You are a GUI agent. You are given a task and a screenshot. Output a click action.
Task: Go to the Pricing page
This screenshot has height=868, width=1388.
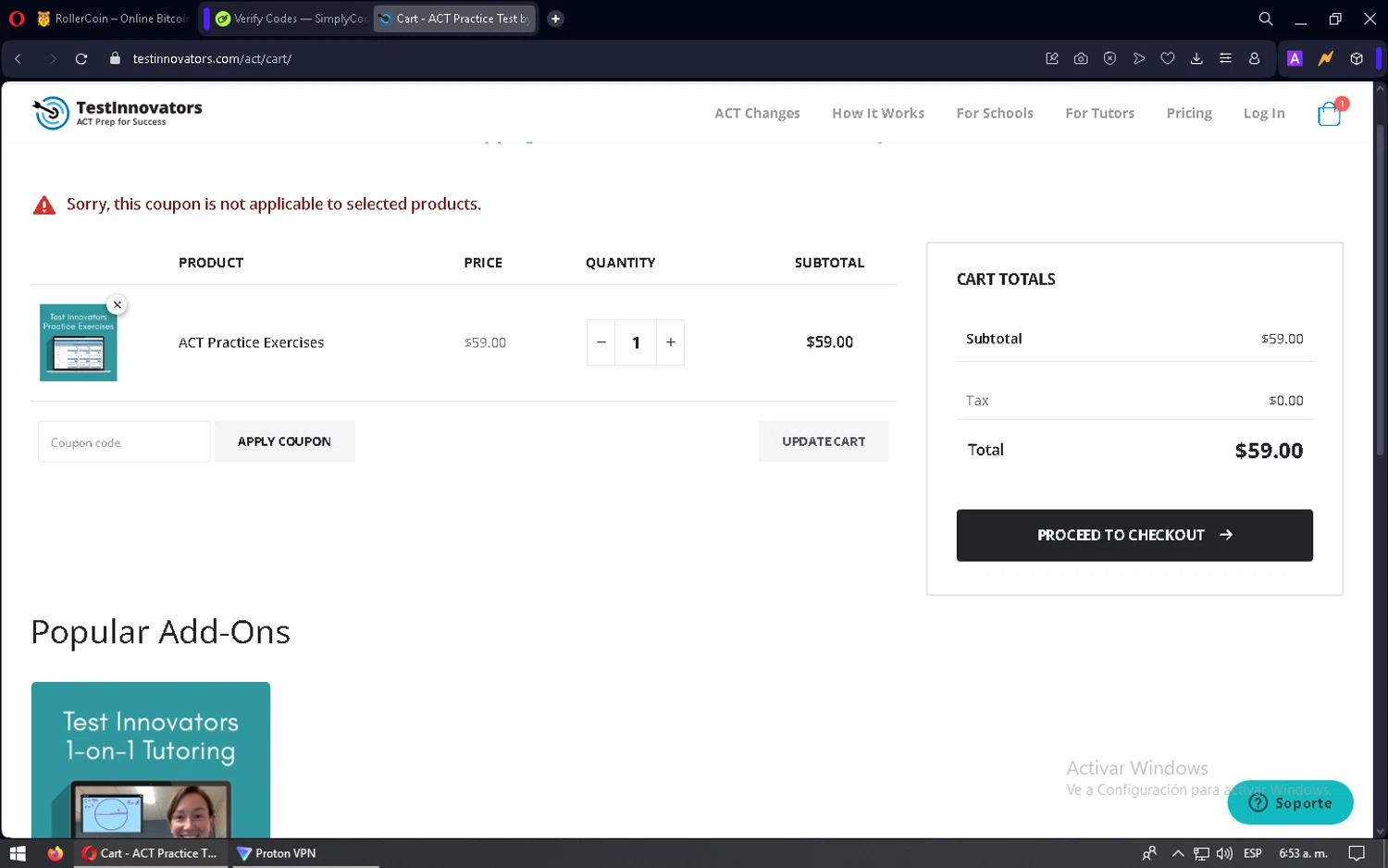pyautogui.click(x=1189, y=113)
